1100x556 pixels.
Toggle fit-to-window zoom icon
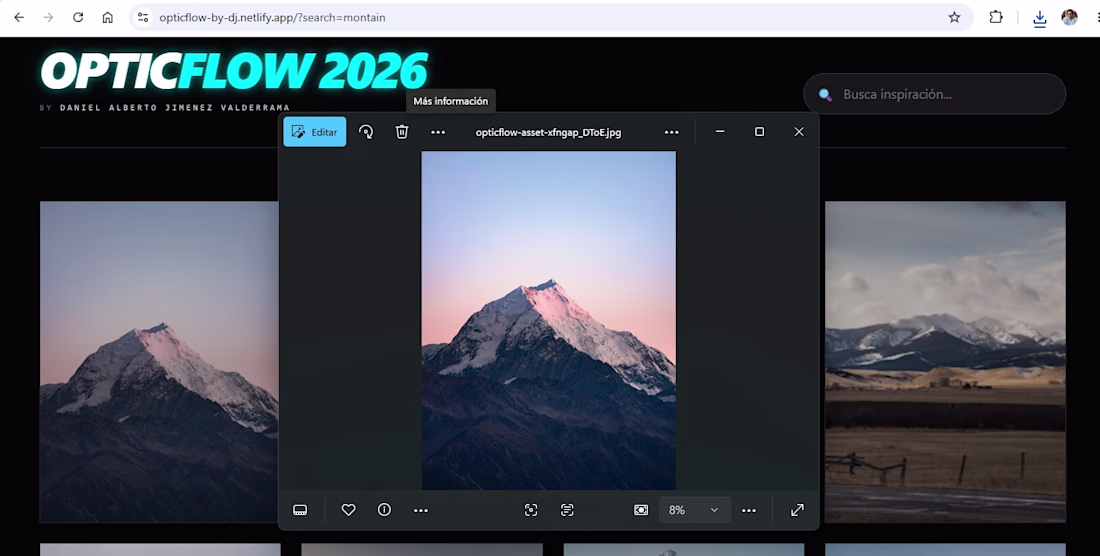click(641, 510)
